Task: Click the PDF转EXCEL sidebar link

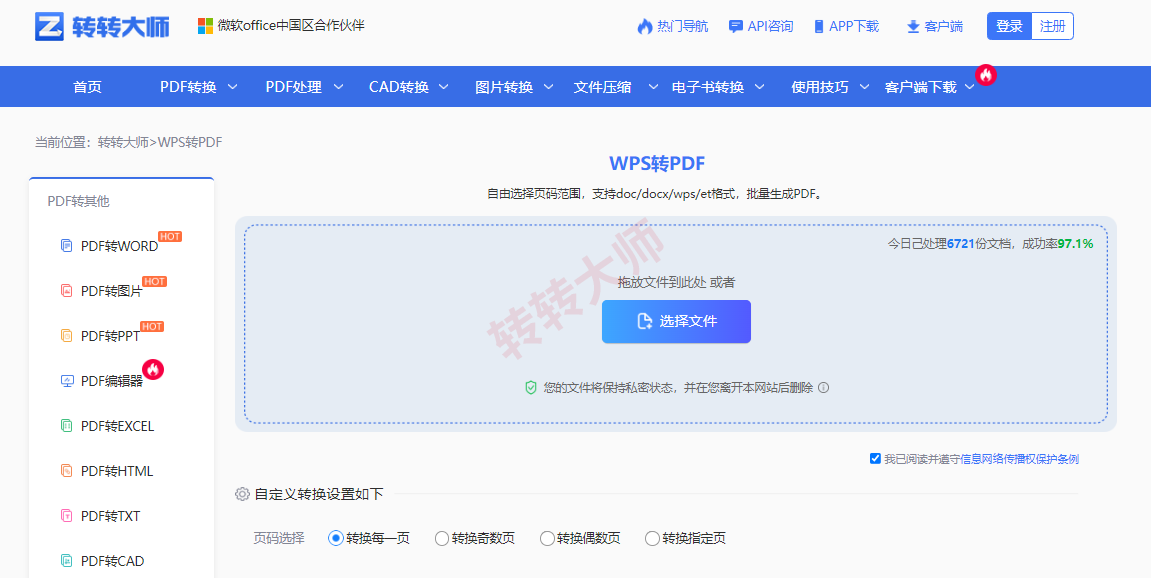Action: (117, 426)
